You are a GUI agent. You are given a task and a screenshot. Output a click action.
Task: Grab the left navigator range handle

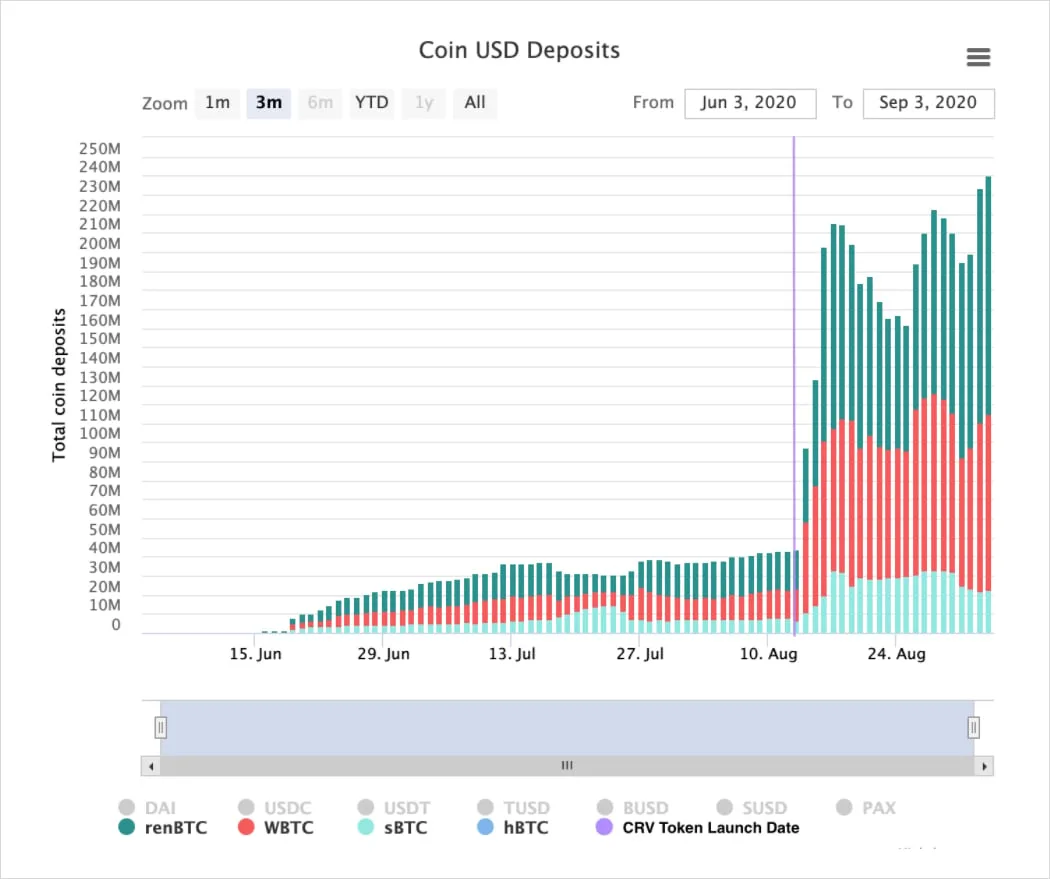coord(161,727)
